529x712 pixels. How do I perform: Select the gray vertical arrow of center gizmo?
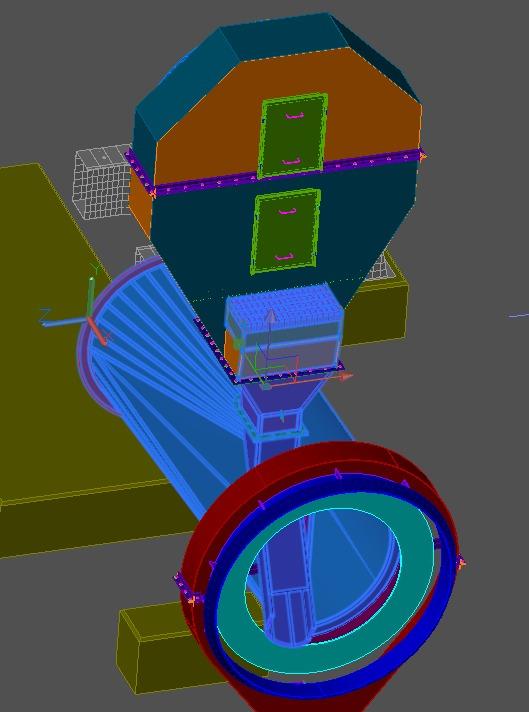[x=271, y=325]
